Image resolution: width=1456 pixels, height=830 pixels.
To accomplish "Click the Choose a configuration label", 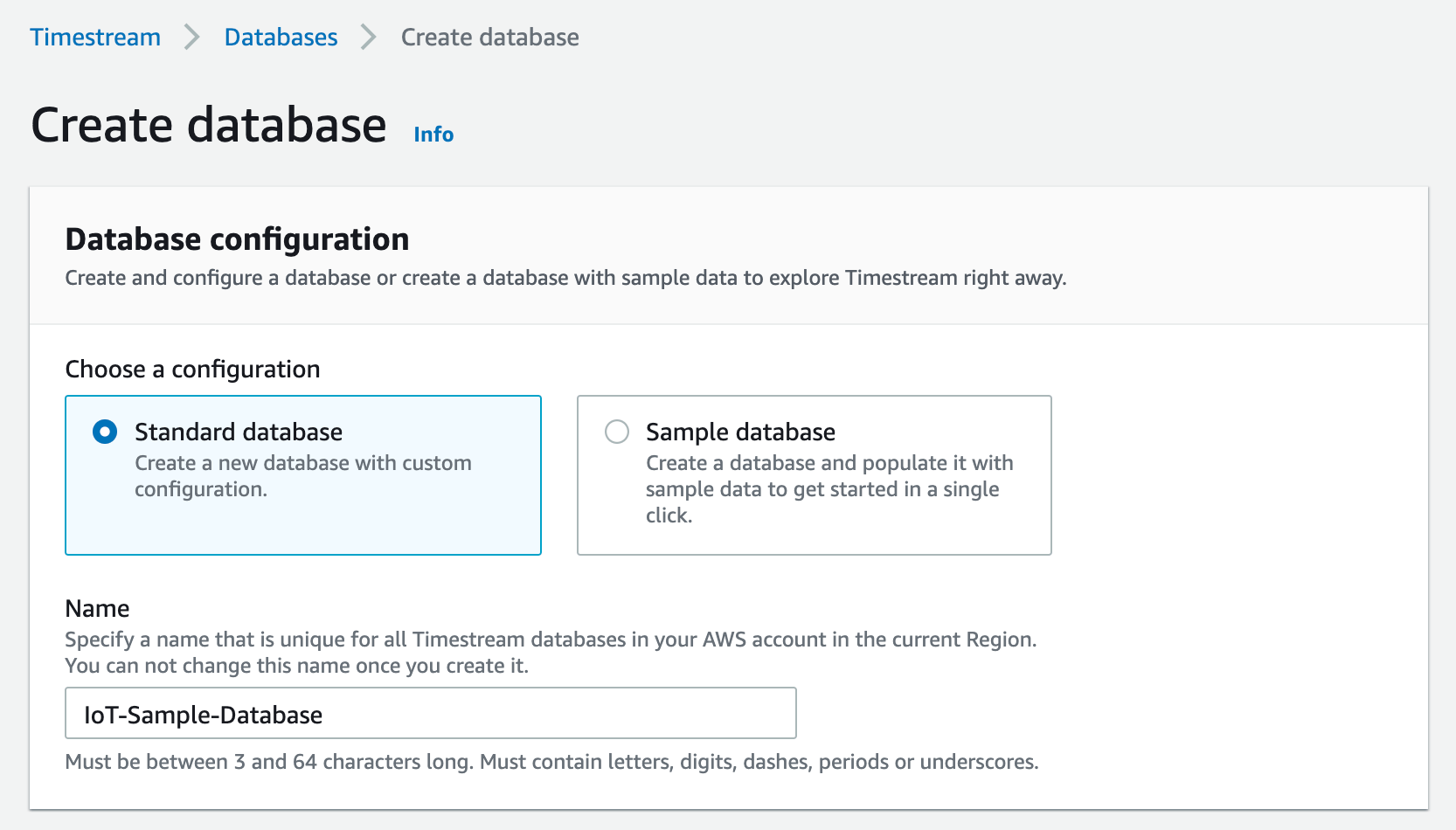I will [192, 369].
